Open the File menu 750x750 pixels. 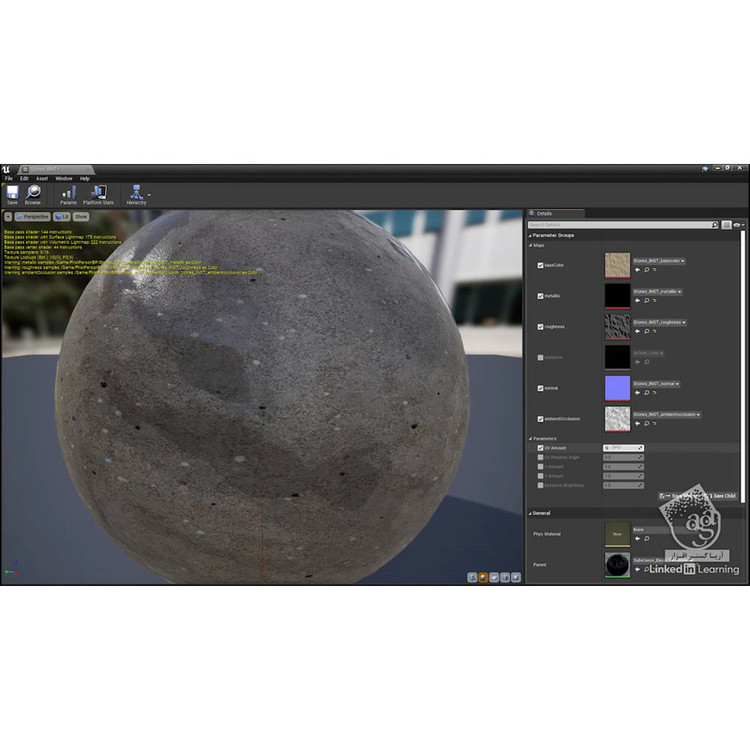[x=9, y=178]
